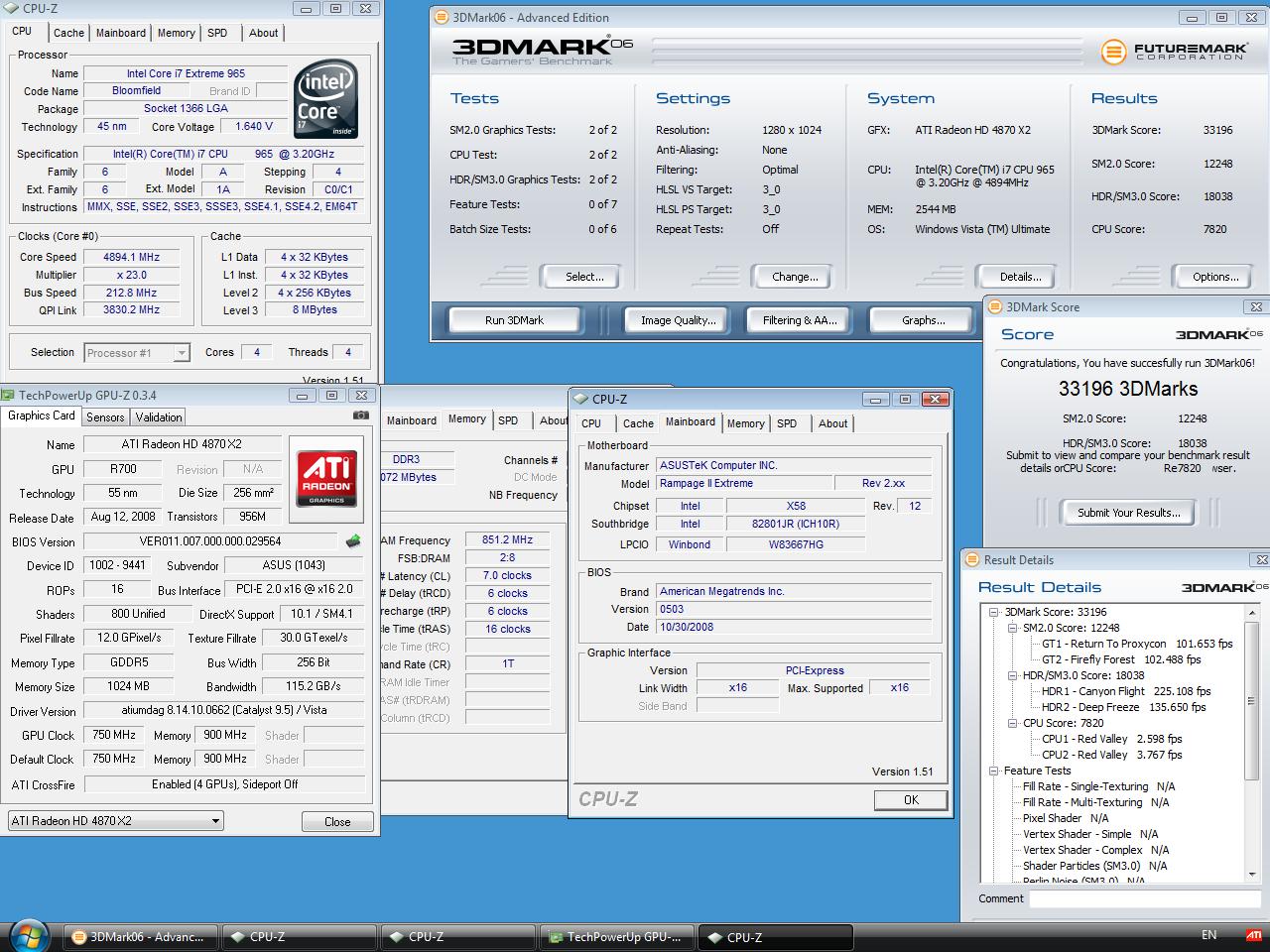Image resolution: width=1270 pixels, height=952 pixels.
Task: Click the GT1 - Return To Proxycon result row
Action: [x=1137, y=644]
